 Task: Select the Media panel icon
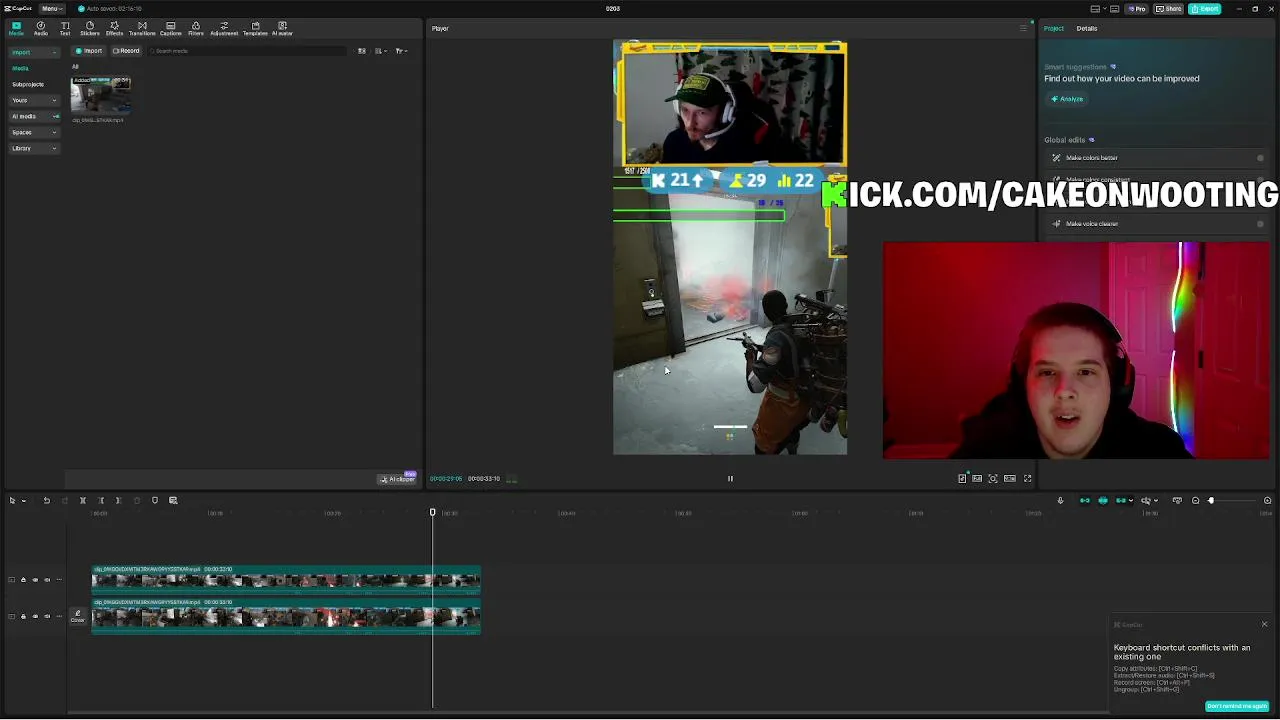16,28
